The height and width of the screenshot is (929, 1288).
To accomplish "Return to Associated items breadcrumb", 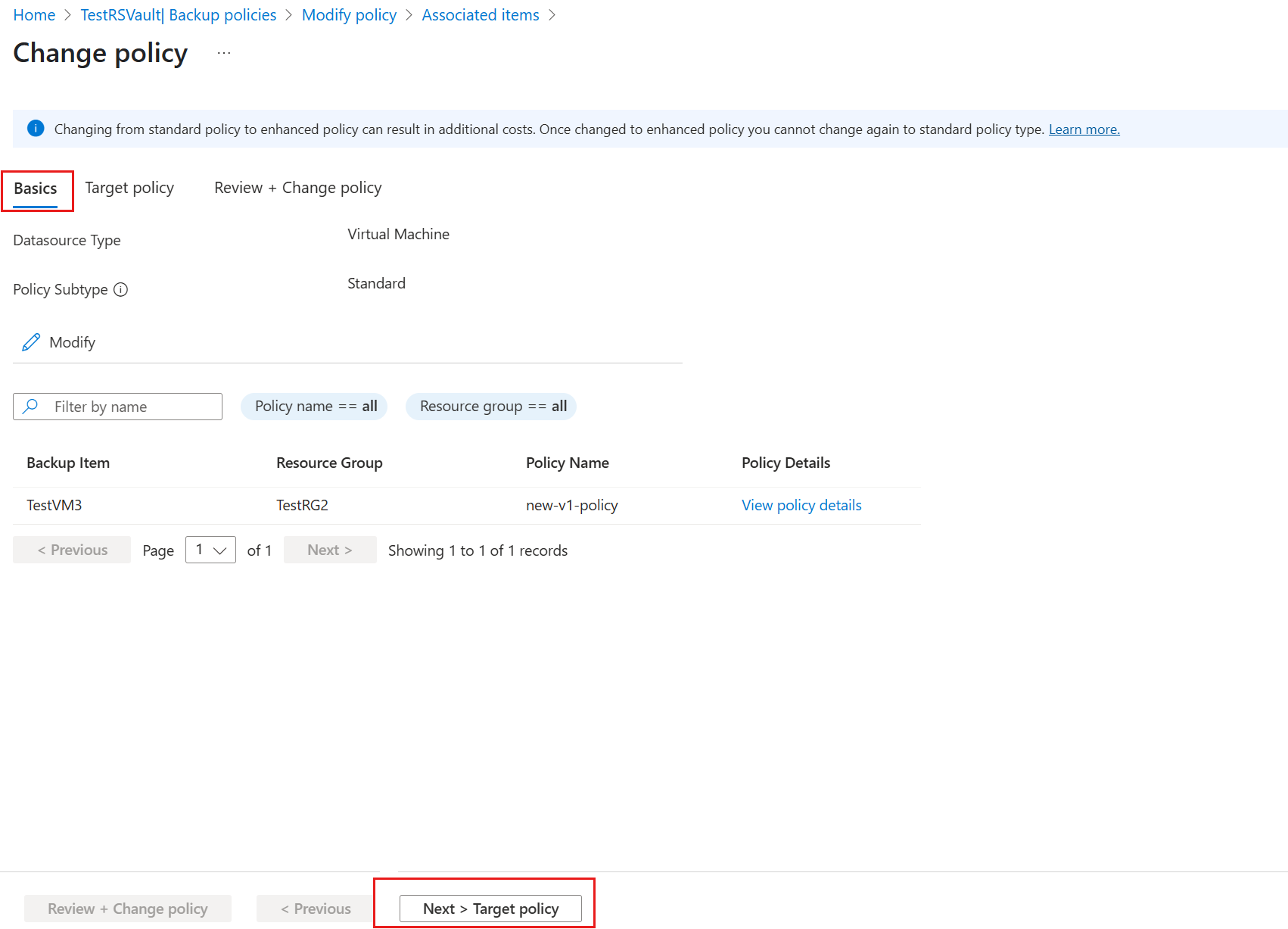I will (481, 15).
